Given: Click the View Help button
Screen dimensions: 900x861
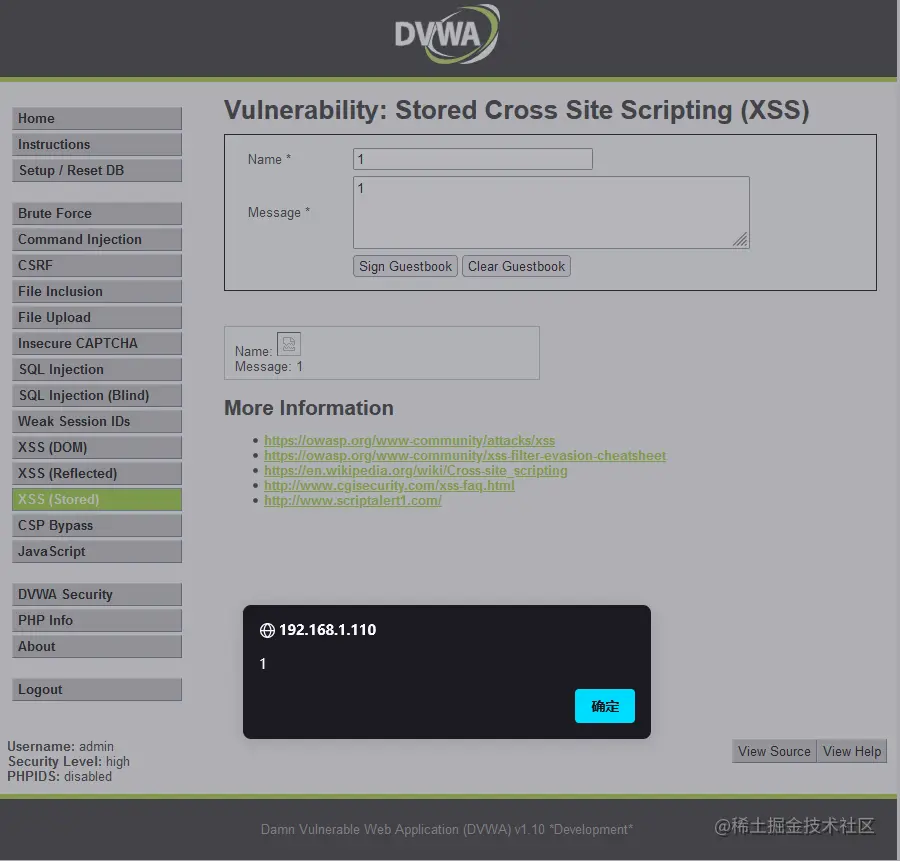Looking at the screenshot, I should (x=852, y=751).
